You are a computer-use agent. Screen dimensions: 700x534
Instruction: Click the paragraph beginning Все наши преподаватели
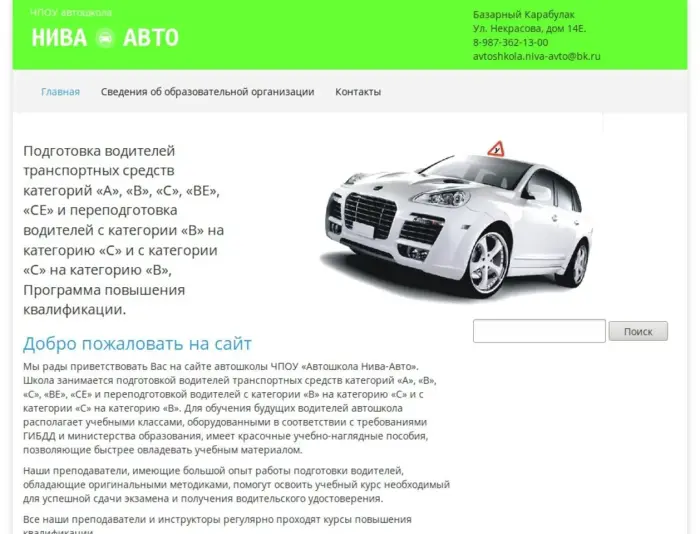217,525
